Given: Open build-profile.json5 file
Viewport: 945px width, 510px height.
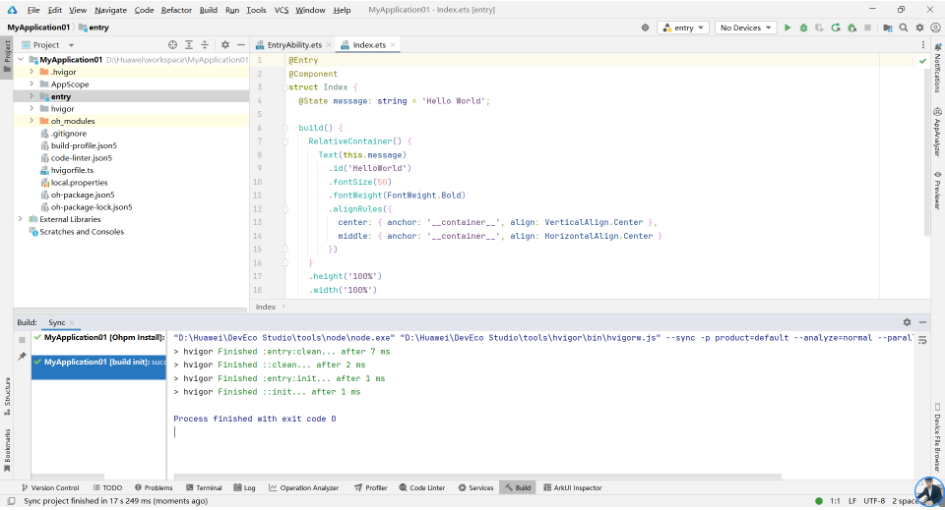Looking at the screenshot, I should click(84, 145).
